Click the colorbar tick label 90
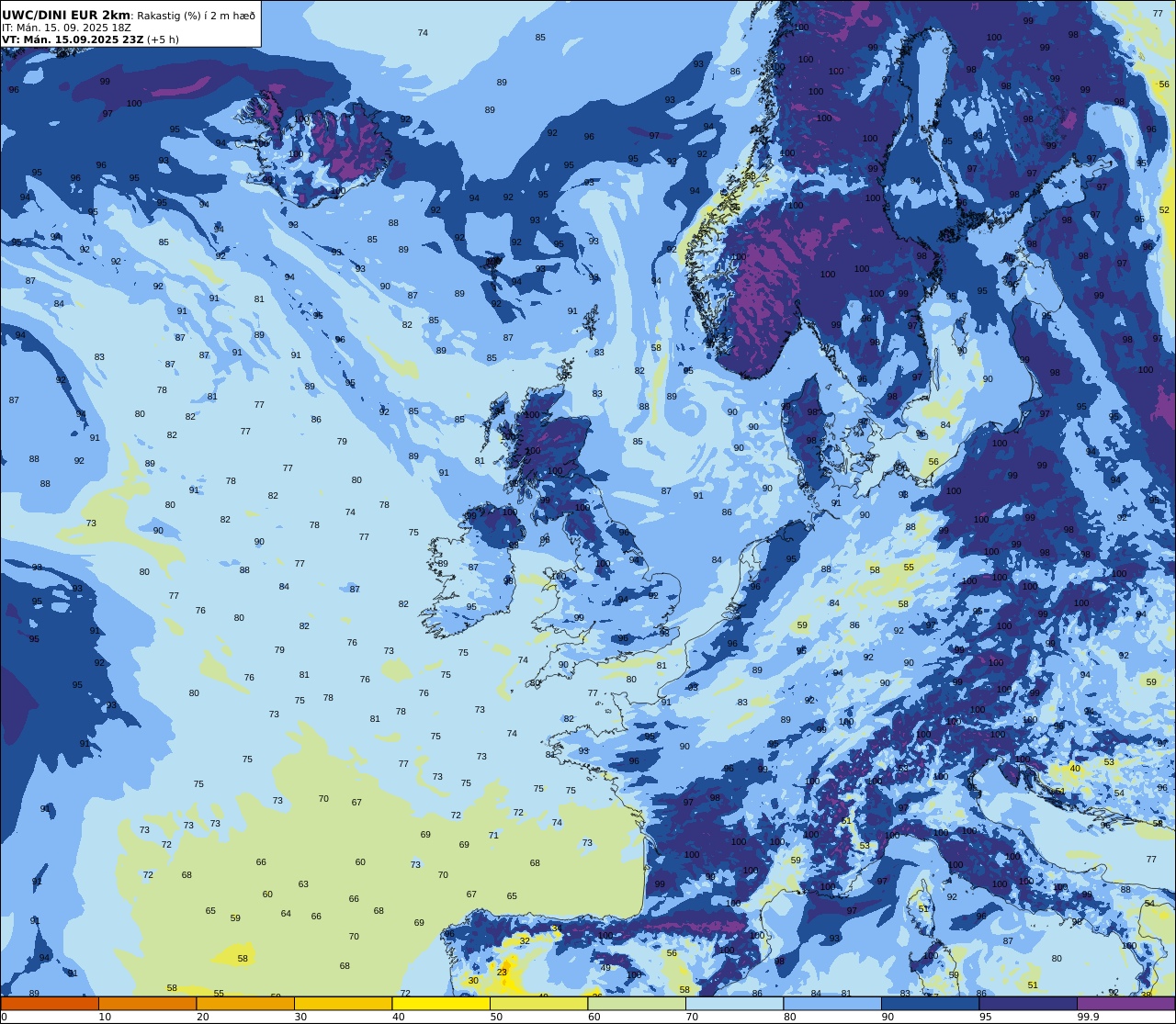Image resolution: width=1176 pixels, height=1024 pixels. 888,1017
